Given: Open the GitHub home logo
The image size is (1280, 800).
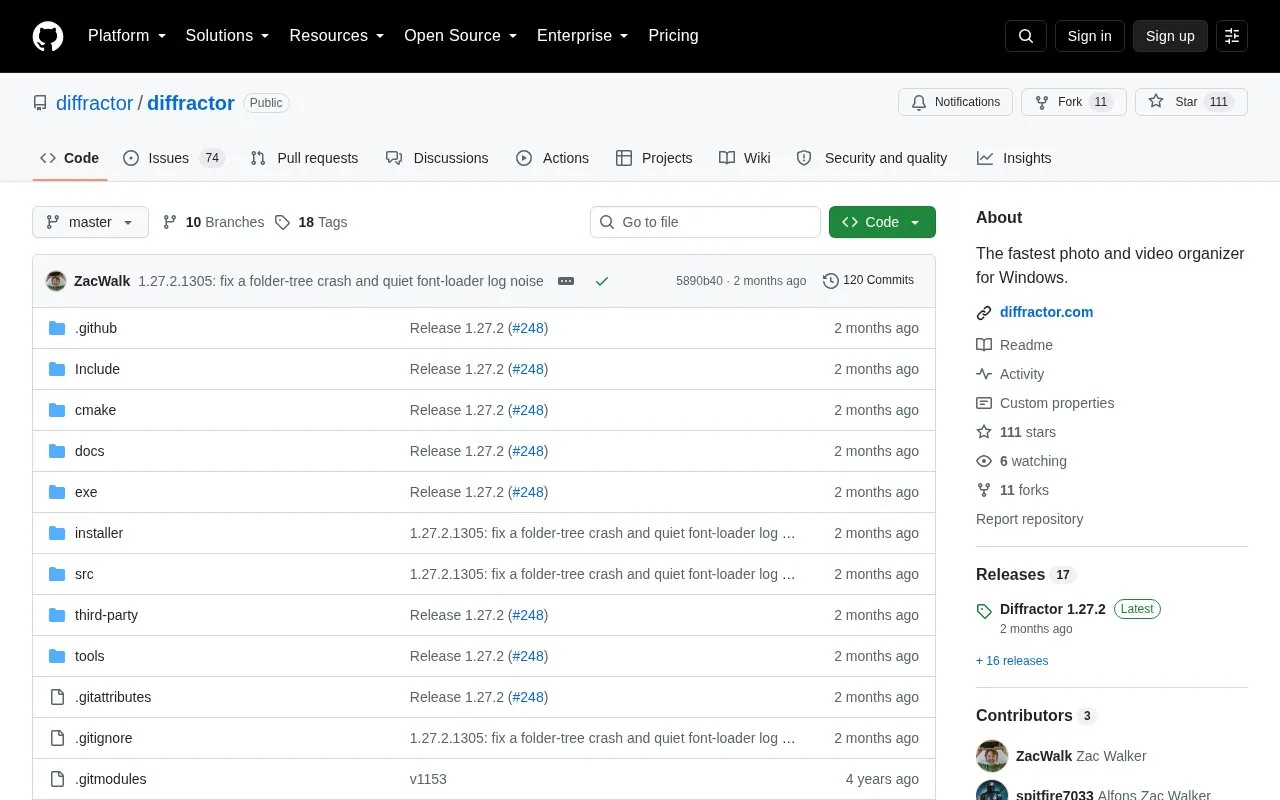Looking at the screenshot, I should tap(48, 36).
